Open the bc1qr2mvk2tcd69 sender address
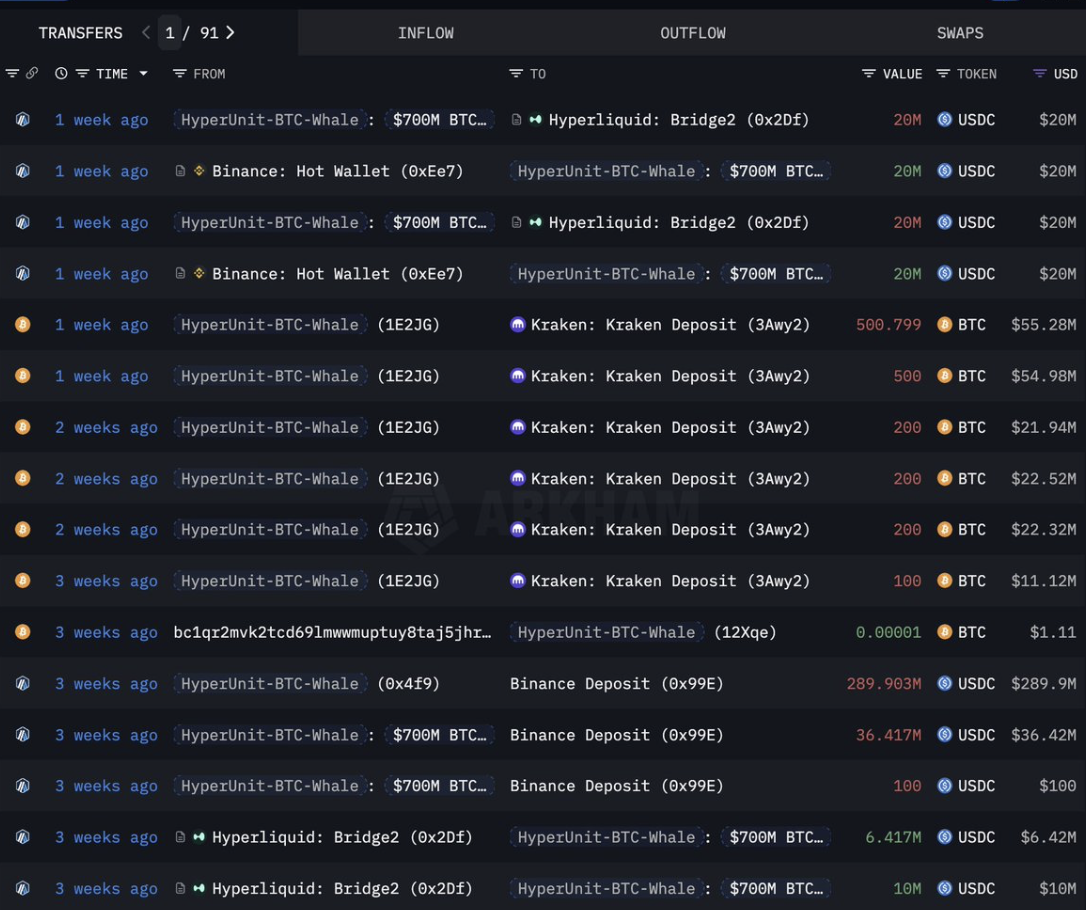This screenshot has height=910, width=1086. point(332,632)
